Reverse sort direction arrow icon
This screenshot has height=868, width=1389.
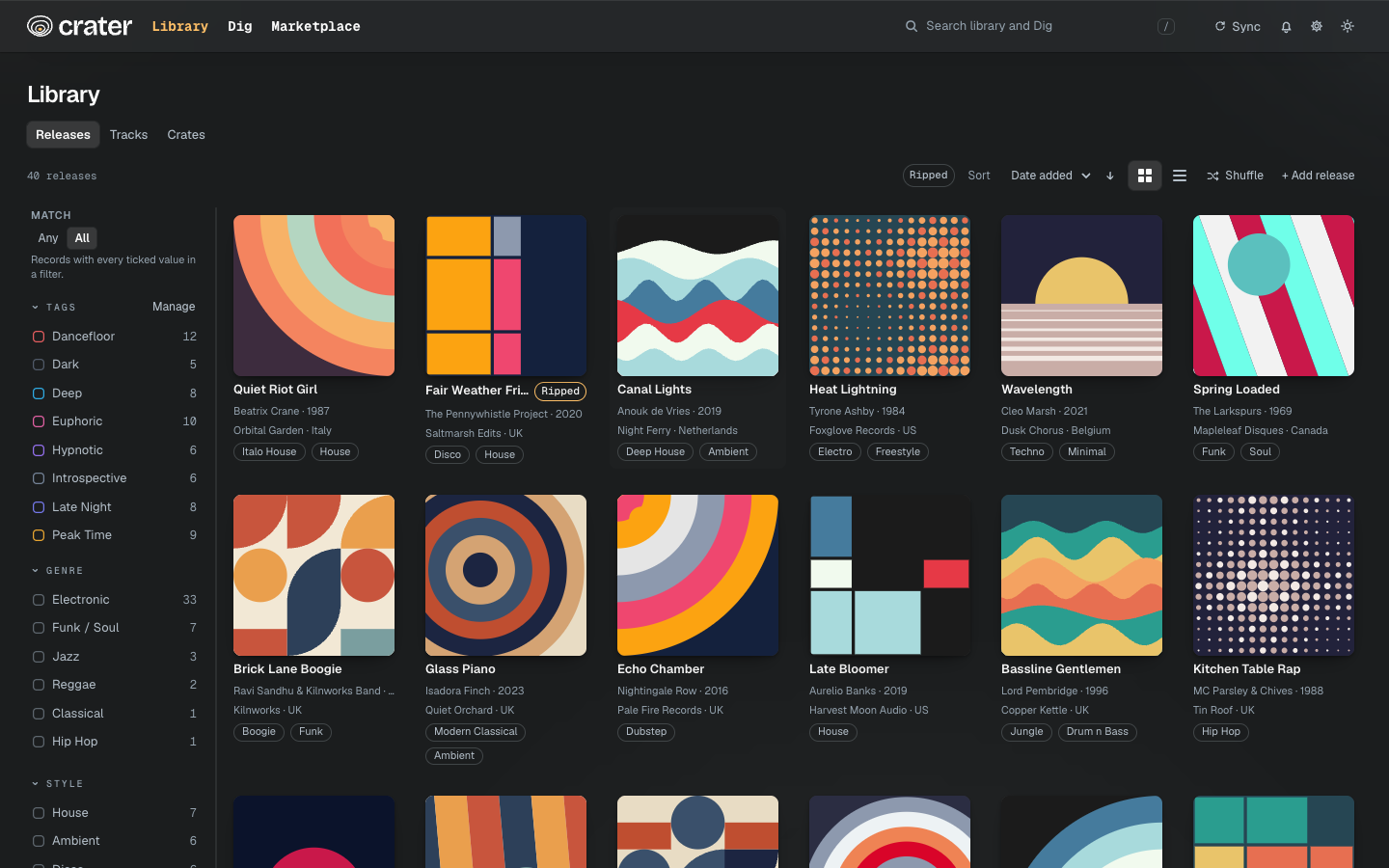coord(1110,176)
